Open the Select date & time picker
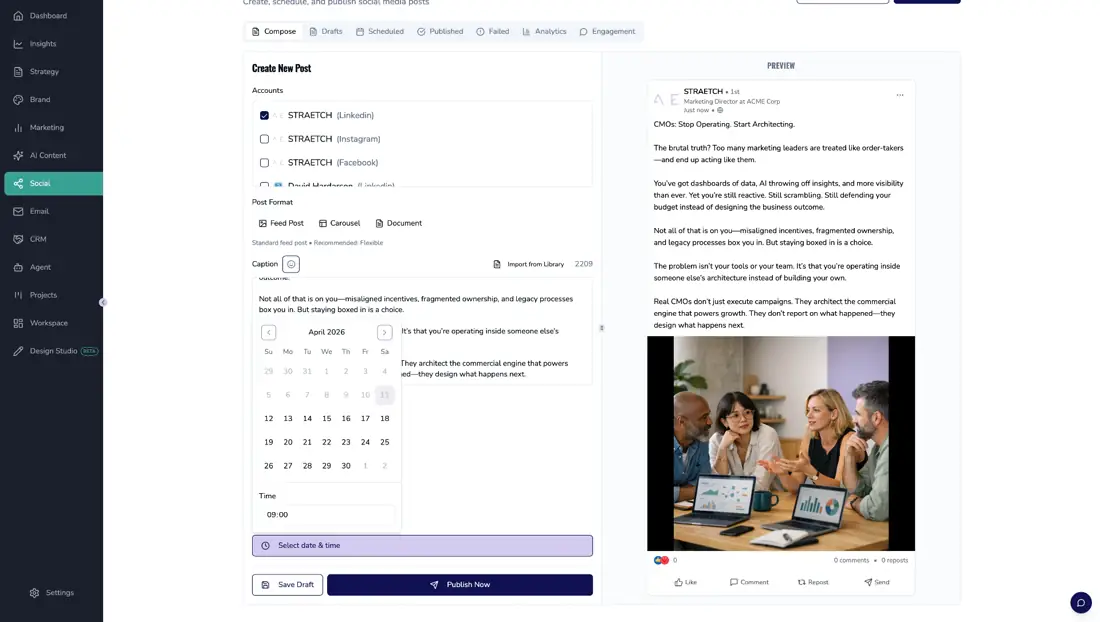This screenshot has width=1100, height=622. [422, 546]
